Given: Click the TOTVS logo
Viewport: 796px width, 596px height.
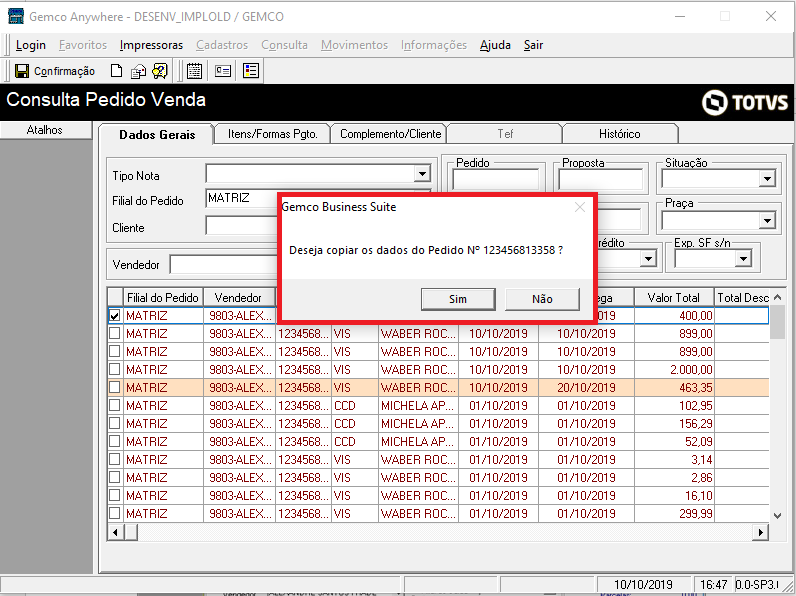Looking at the screenshot, I should 745,102.
